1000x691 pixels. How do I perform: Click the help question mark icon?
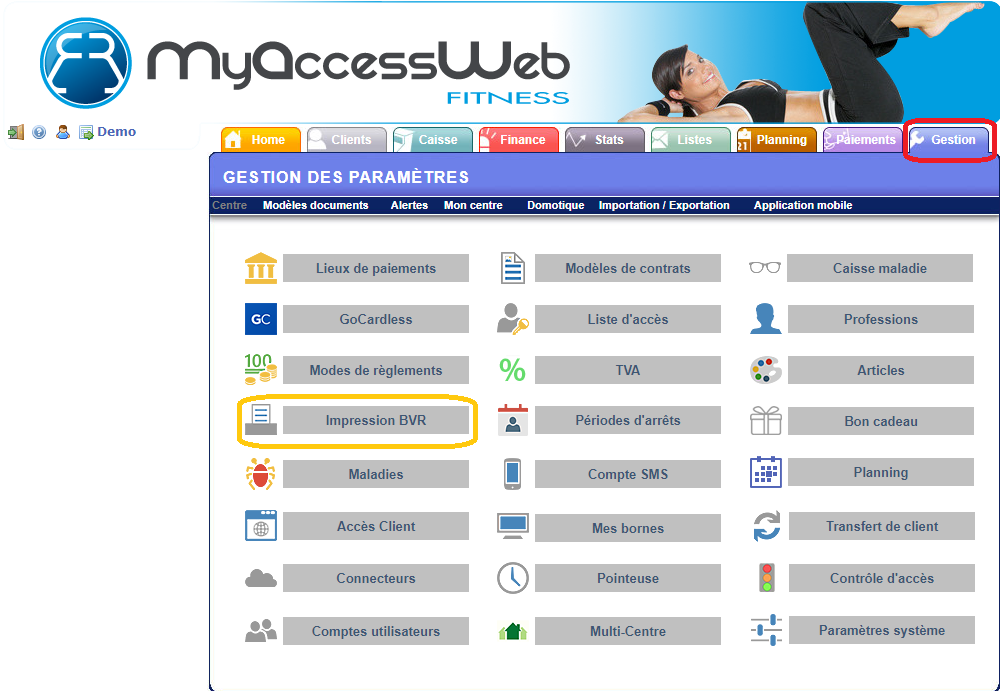point(39,132)
